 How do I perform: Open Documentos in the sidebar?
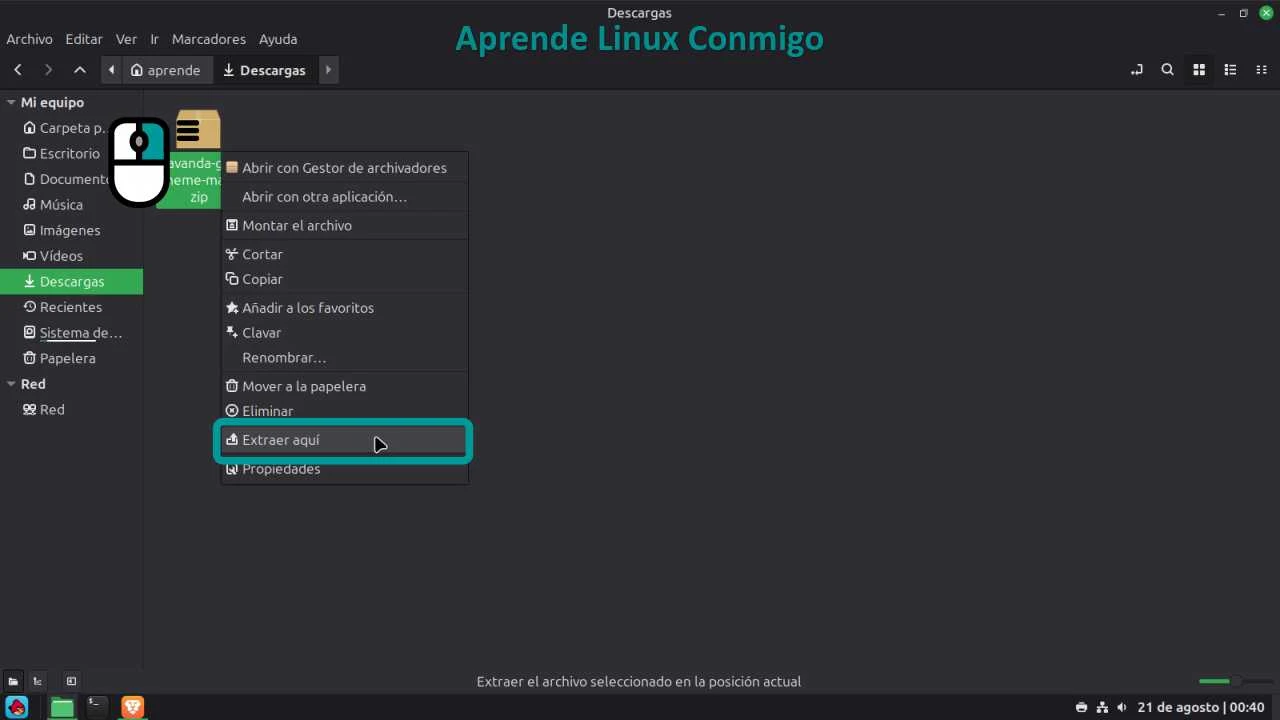click(x=71, y=179)
